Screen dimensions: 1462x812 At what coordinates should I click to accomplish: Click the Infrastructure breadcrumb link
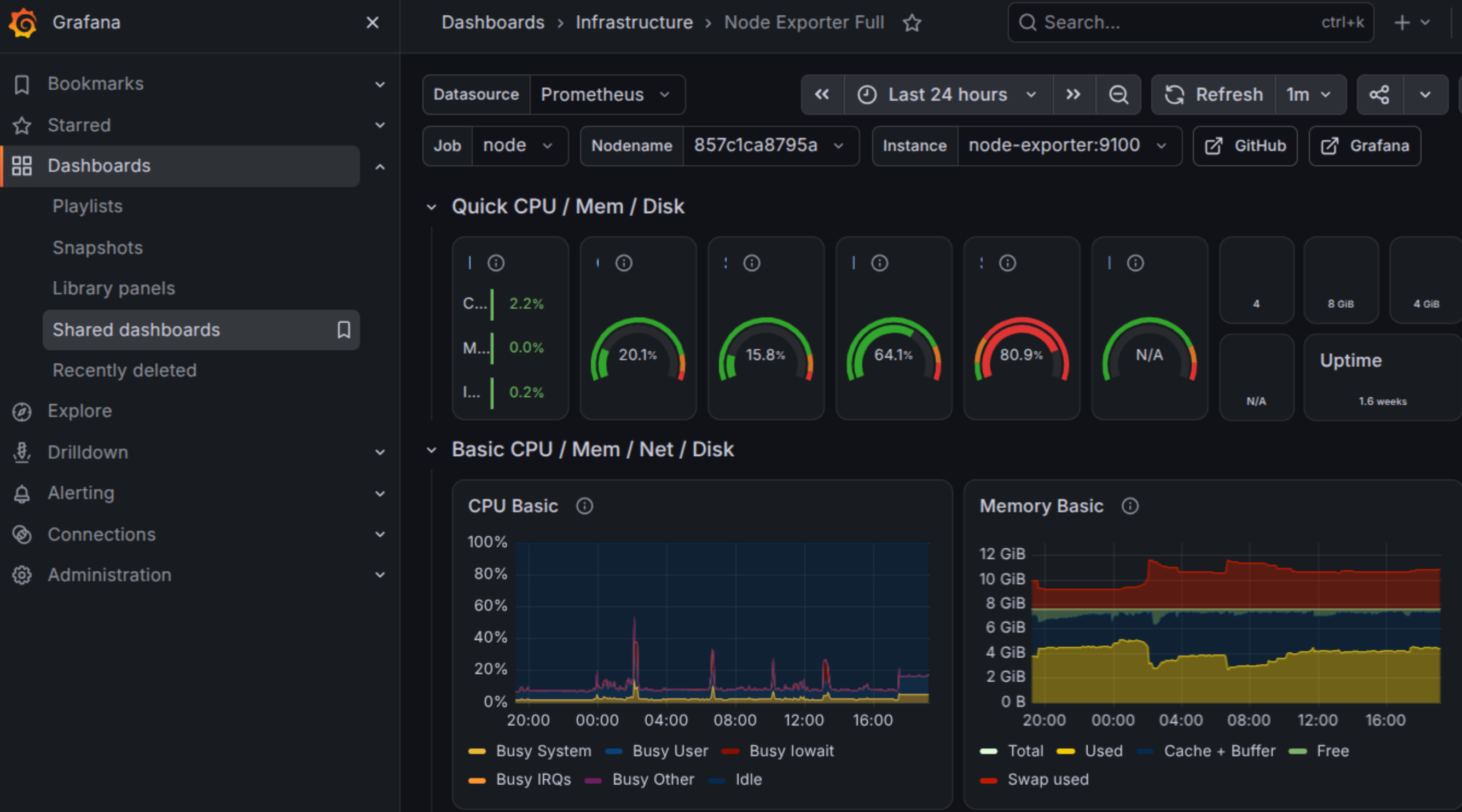click(634, 22)
